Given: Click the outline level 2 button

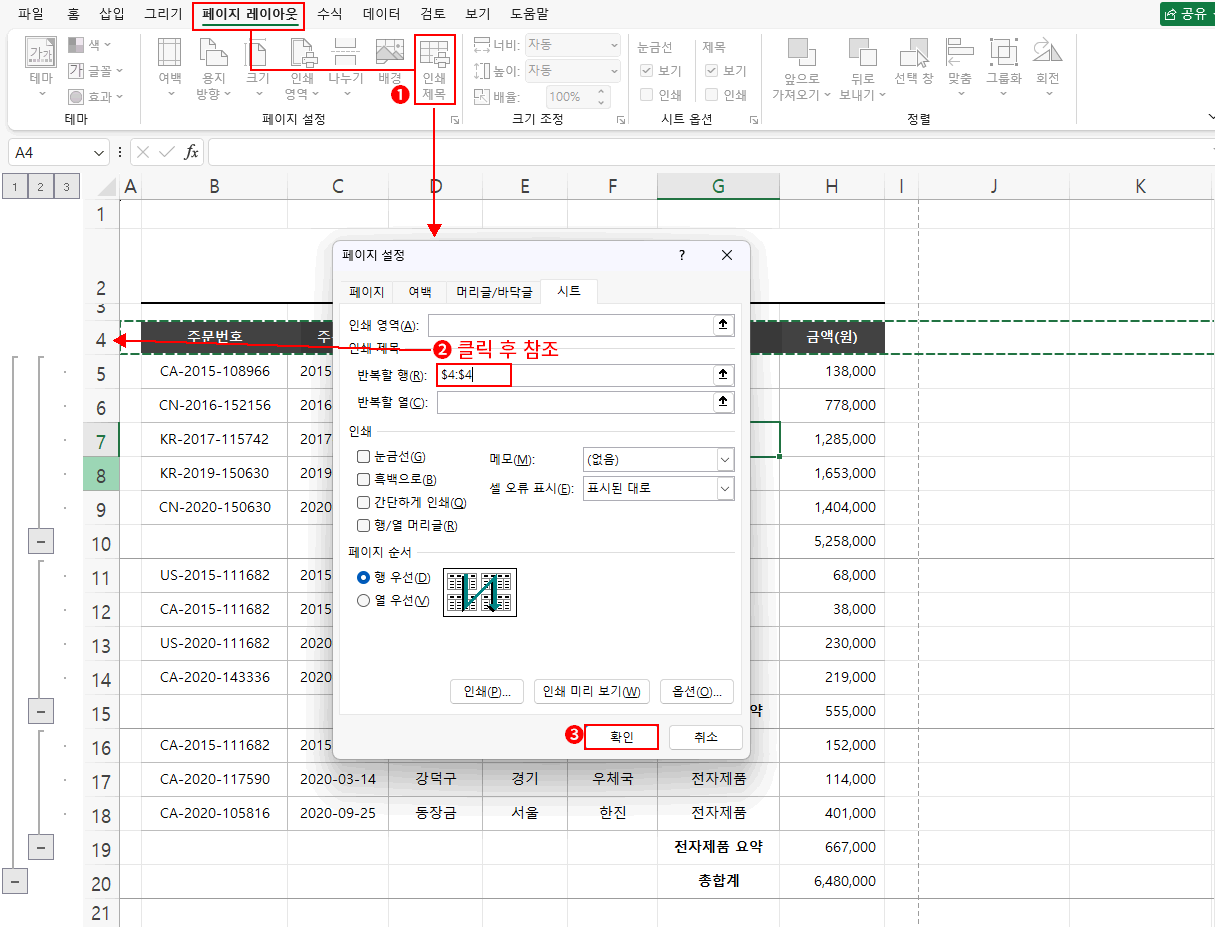Looking at the screenshot, I should (x=41, y=186).
